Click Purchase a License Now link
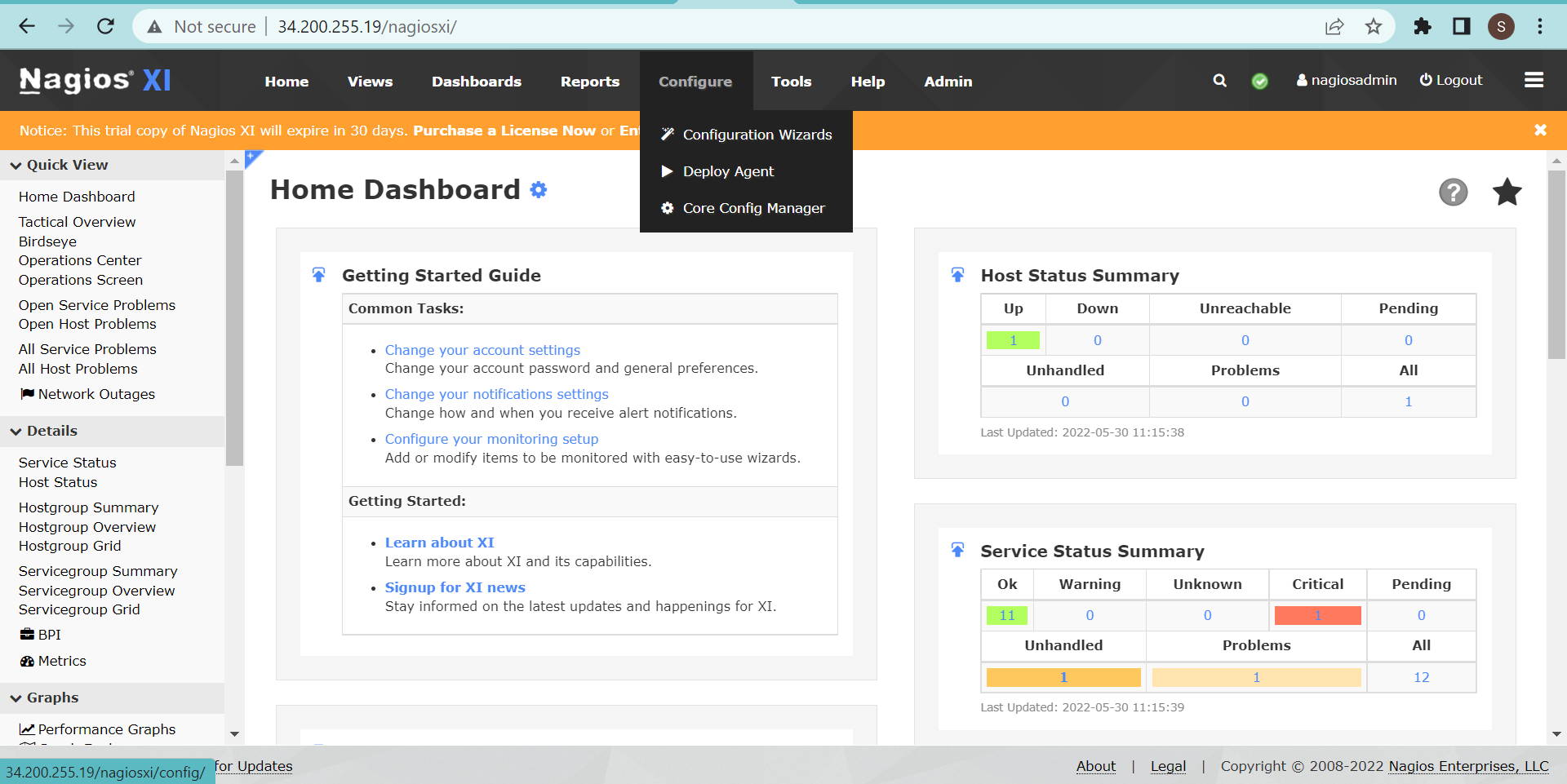 [504, 131]
